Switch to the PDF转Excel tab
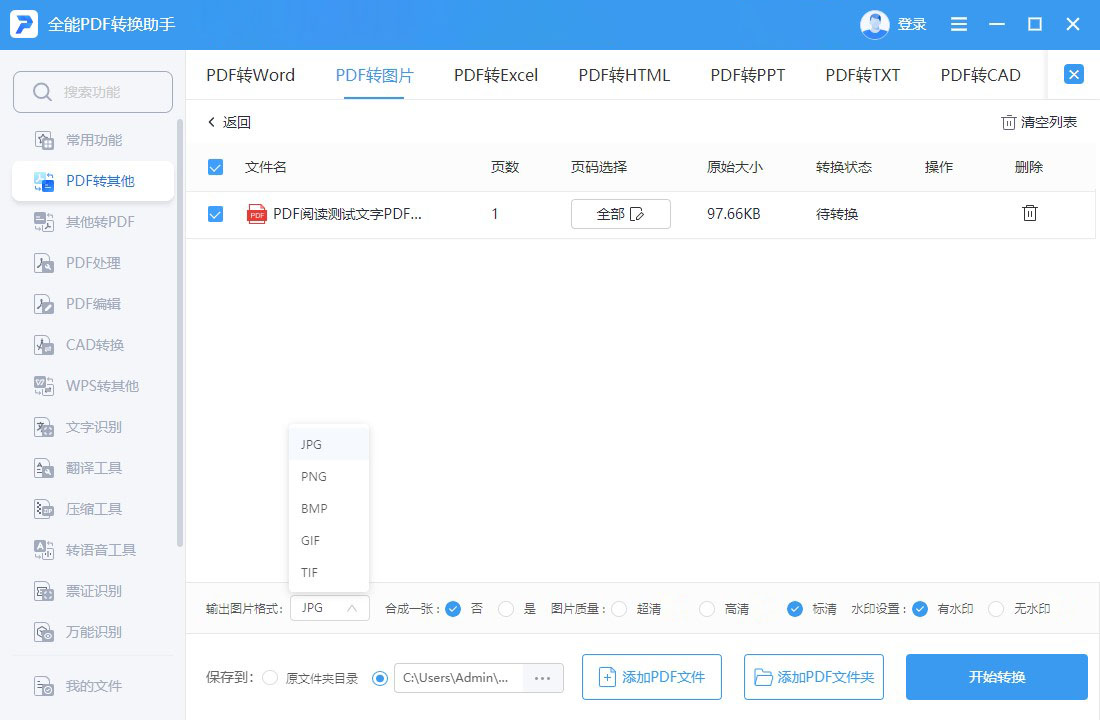 point(496,74)
